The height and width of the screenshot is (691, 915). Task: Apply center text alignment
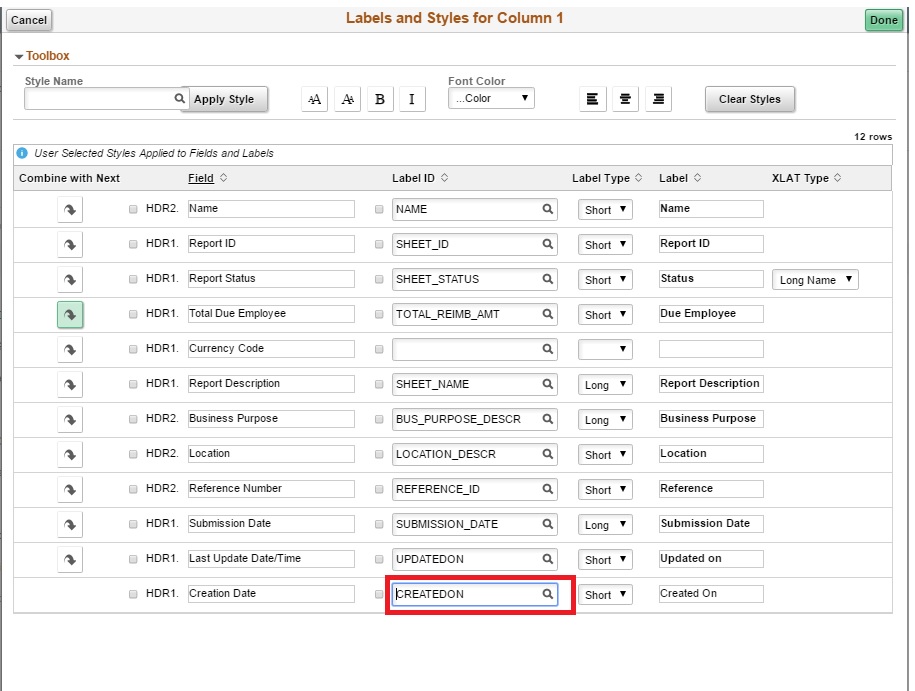point(625,99)
